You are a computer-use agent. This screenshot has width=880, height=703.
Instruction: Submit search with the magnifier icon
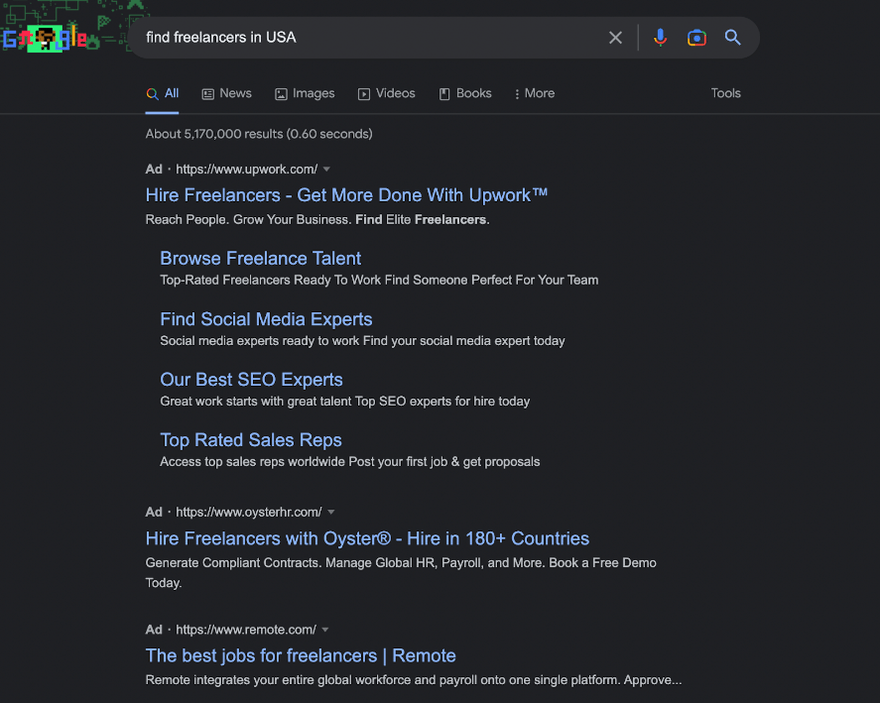coord(732,38)
